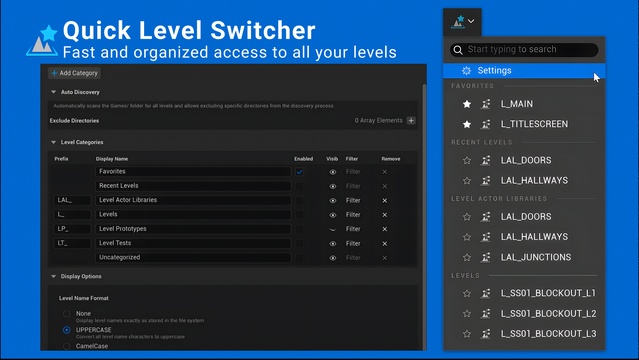Open the L_SS01_BLOCKOUT_L3 level
Screen dimensions: 639x360
(548, 334)
